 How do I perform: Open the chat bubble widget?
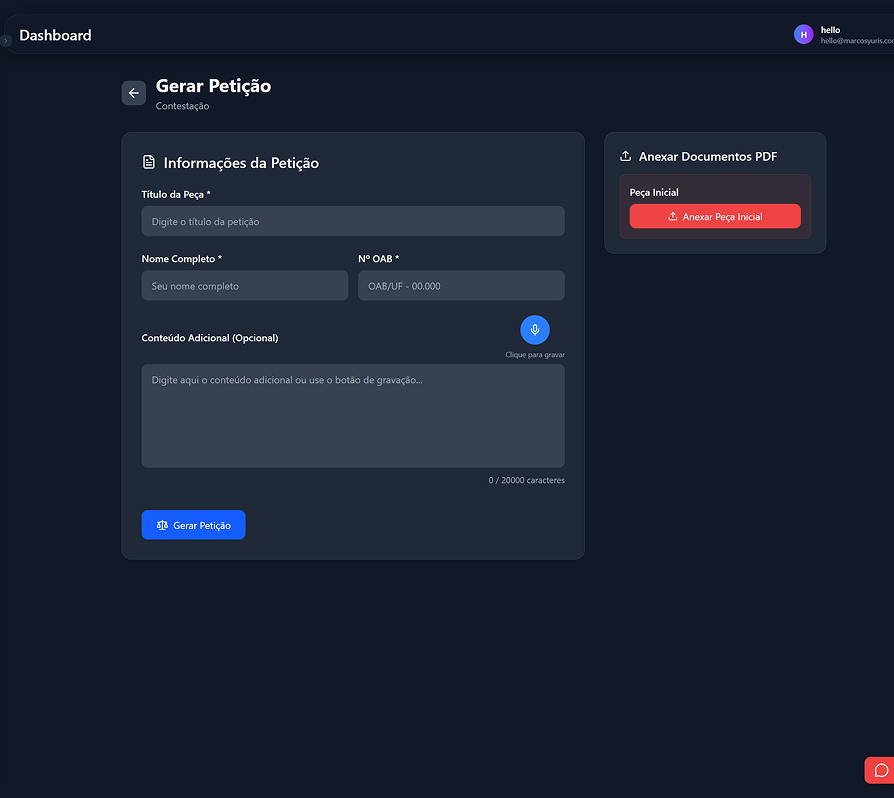coord(881,770)
